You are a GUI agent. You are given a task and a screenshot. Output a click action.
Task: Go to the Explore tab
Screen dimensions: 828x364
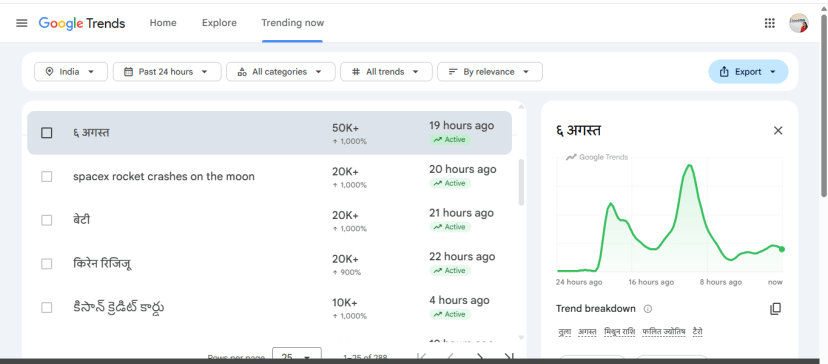tap(219, 23)
